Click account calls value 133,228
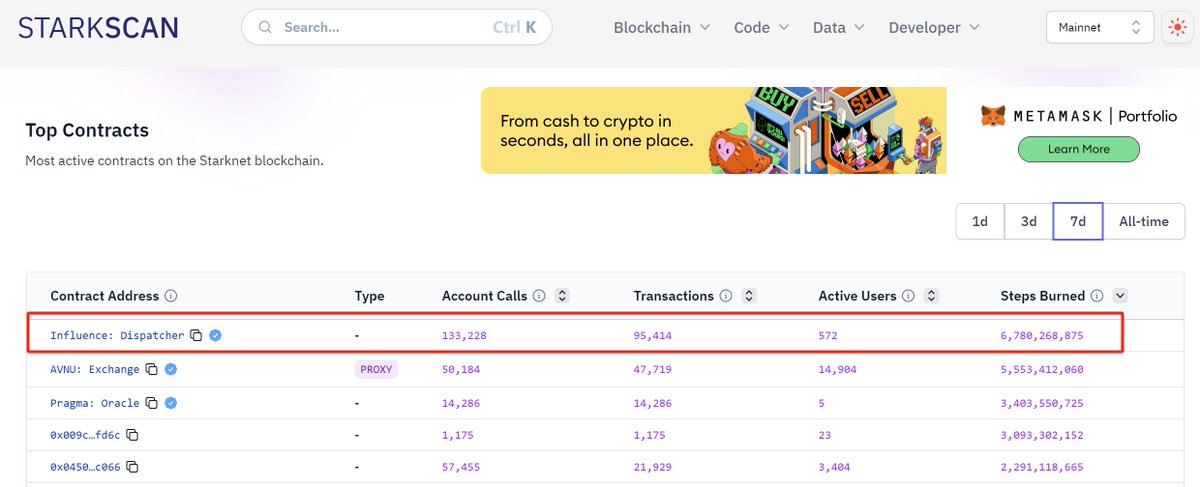The width and height of the screenshot is (1200, 487). pos(464,335)
